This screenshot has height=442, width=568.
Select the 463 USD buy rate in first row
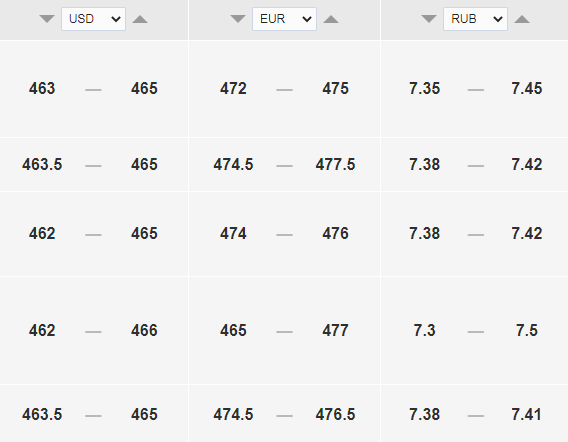[42, 88]
